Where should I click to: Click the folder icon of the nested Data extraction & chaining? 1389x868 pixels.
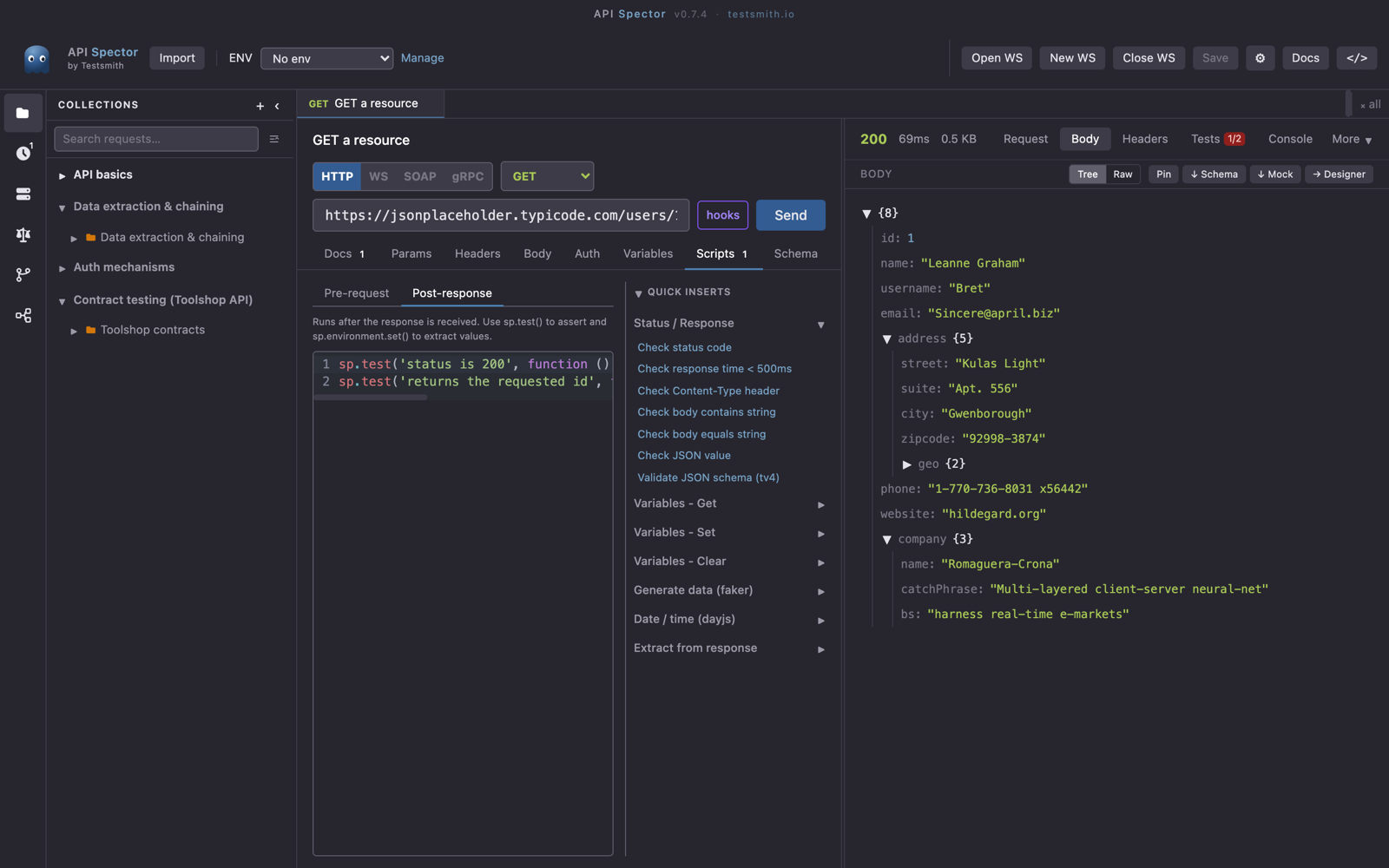[x=90, y=237]
